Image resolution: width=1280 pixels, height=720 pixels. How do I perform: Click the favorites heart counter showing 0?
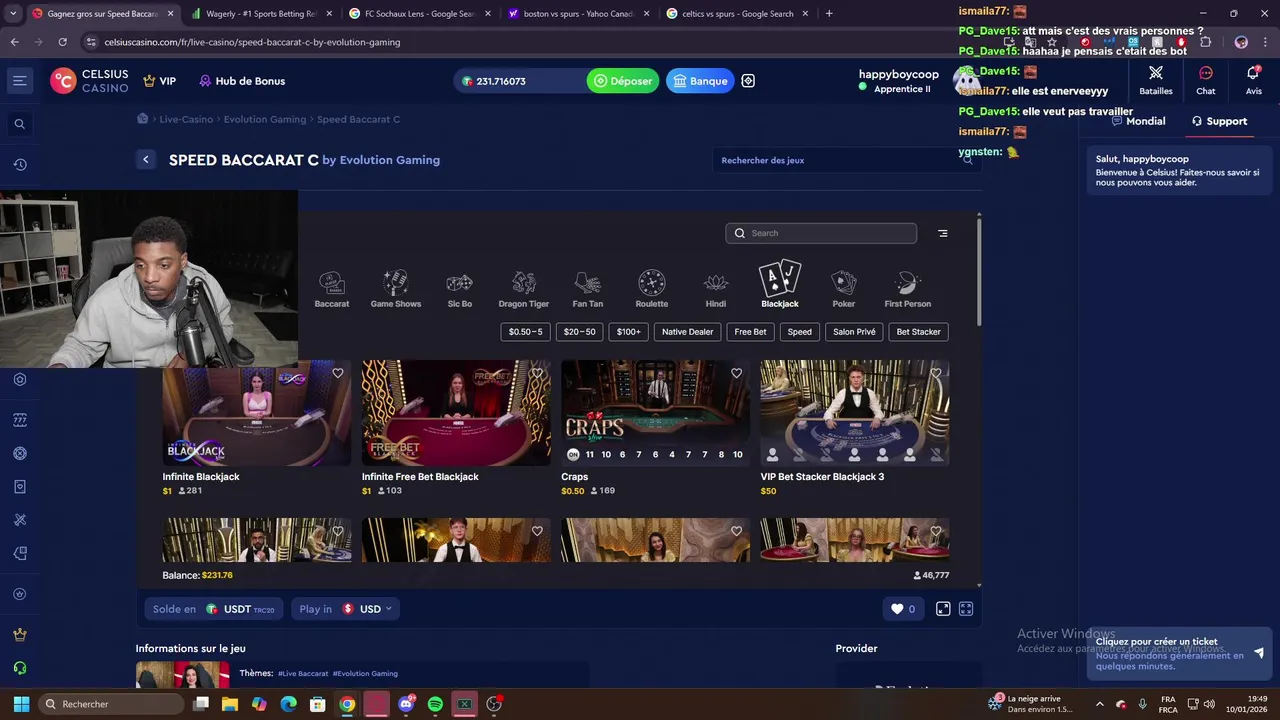point(903,609)
